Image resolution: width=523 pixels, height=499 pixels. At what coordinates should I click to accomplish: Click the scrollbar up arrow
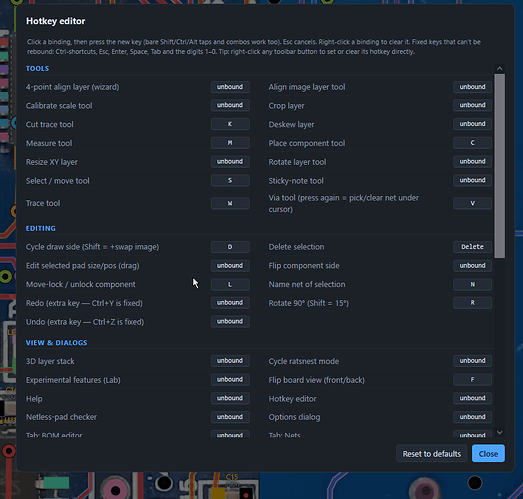coord(499,68)
